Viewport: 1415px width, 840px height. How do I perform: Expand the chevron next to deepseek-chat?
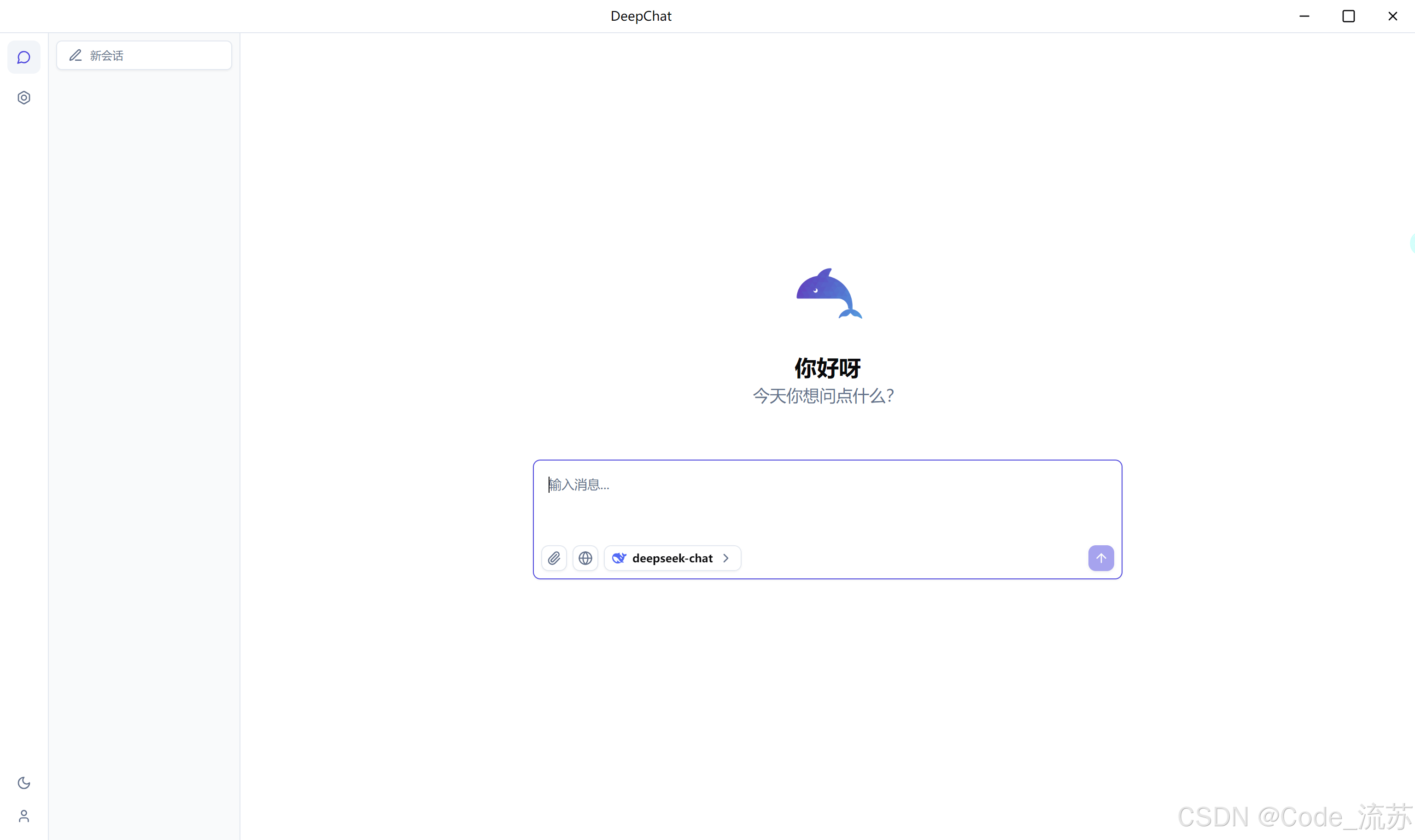(x=725, y=558)
